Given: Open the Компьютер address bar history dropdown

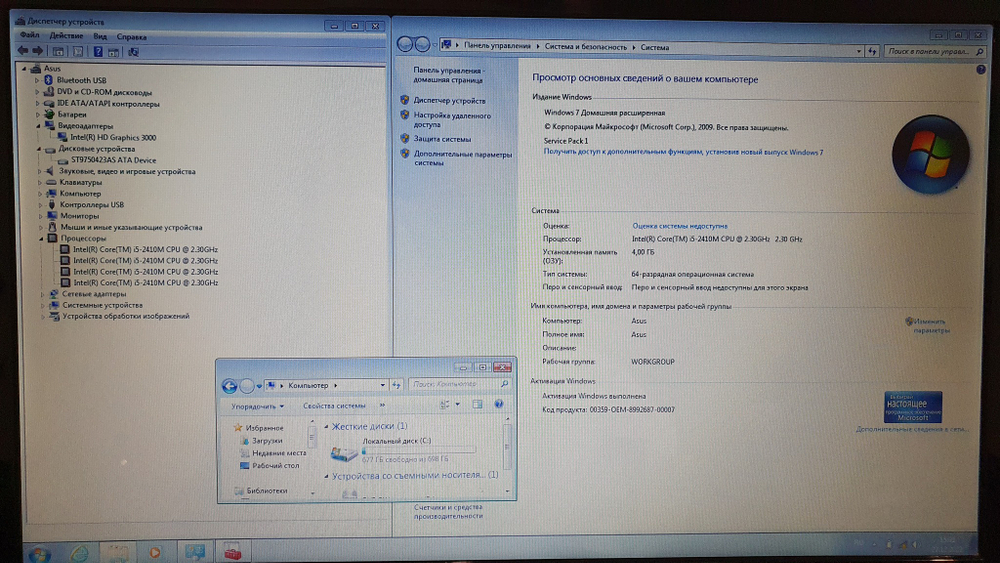Looking at the screenshot, I should (383, 385).
